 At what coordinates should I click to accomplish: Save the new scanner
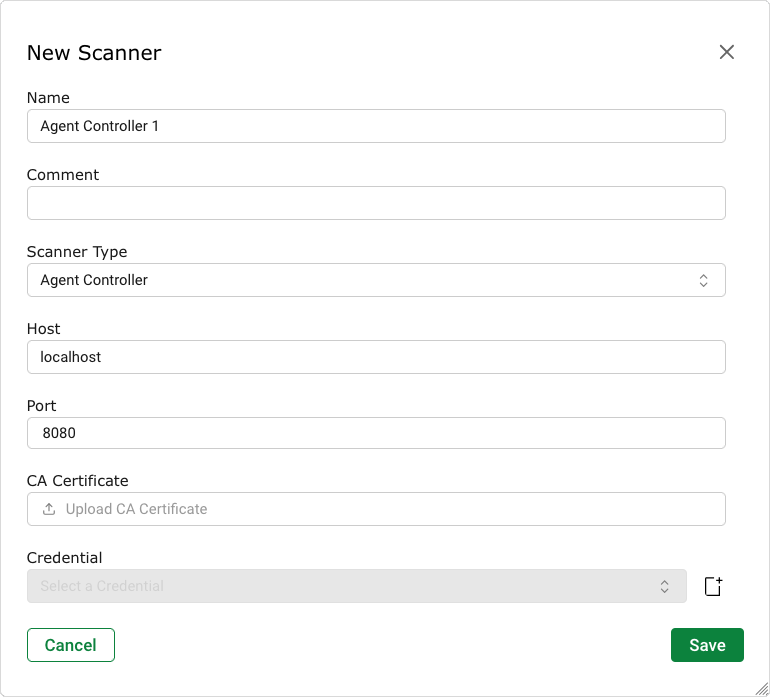pos(707,645)
